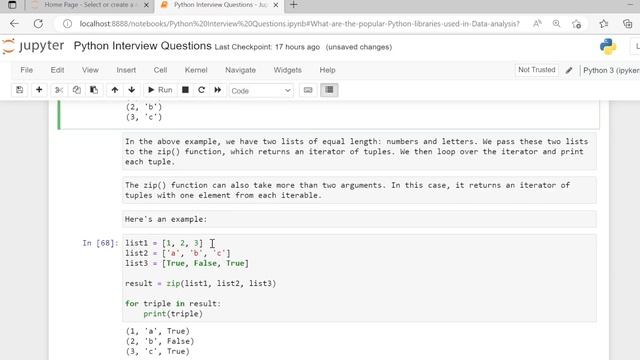The width and height of the screenshot is (640, 360).
Task: Click the output line (3, 'c', True)
Action: tap(158, 351)
